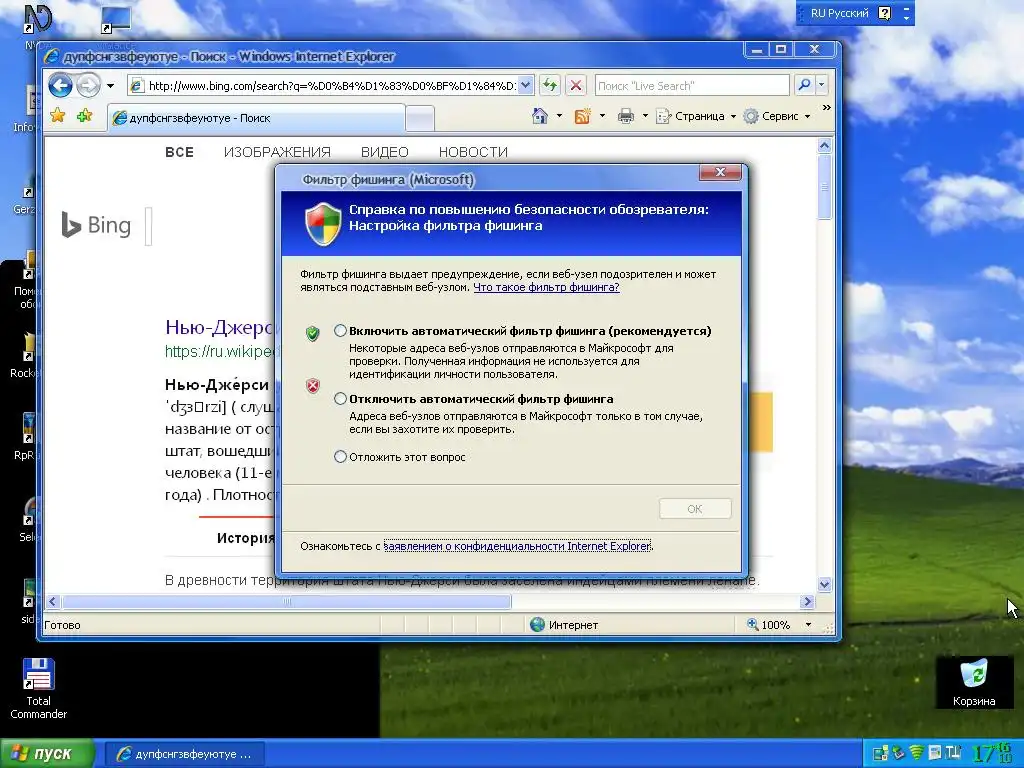Open the Total Commander desktop shortcut
This screenshot has height=768, width=1024.
click(39, 689)
